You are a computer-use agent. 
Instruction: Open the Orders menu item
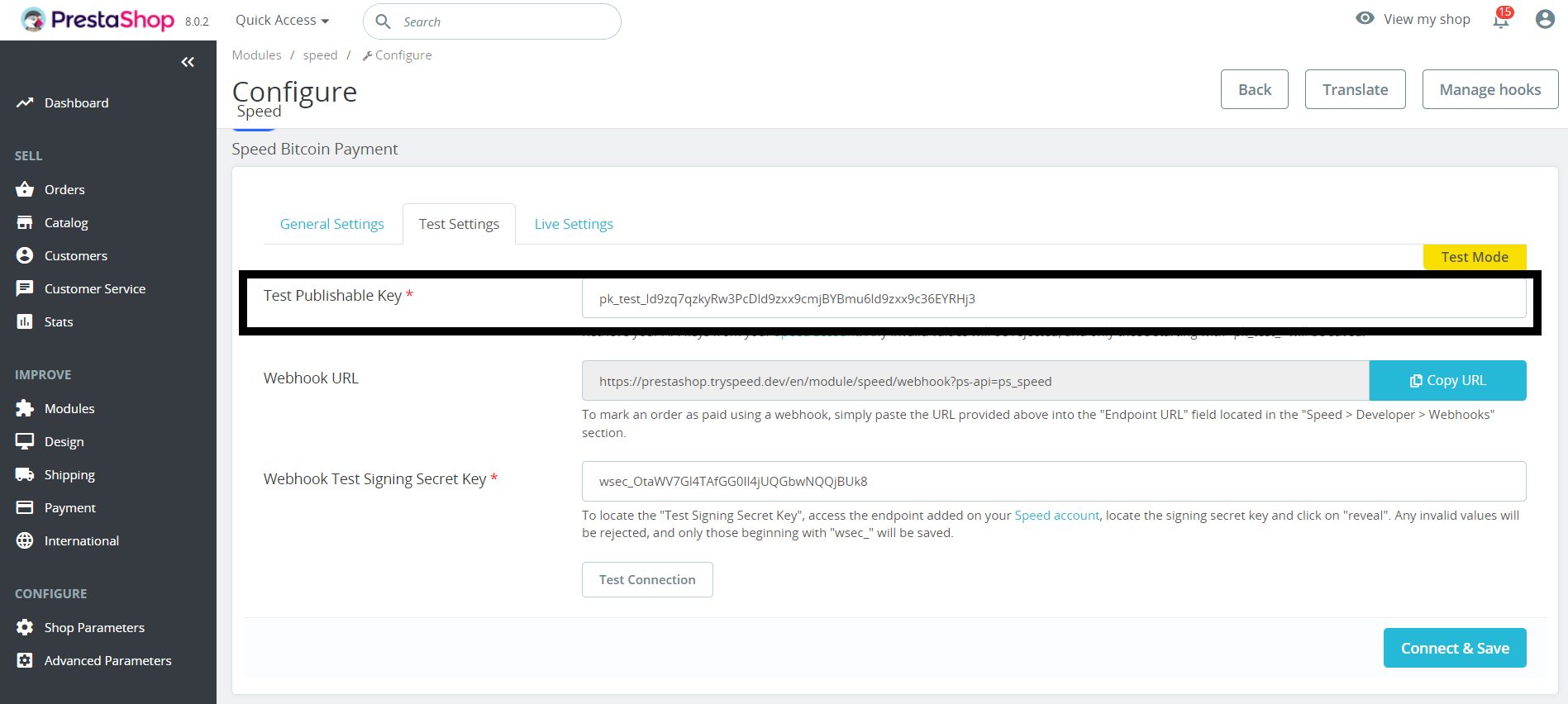pos(64,189)
